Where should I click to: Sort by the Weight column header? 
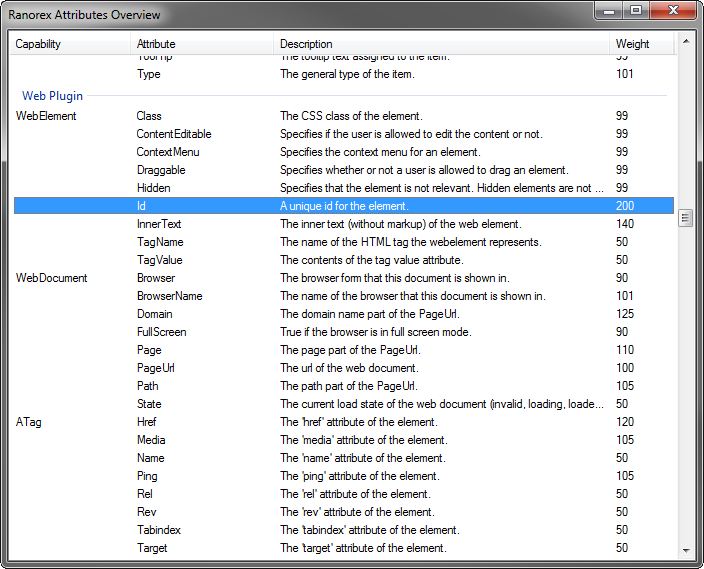tap(642, 44)
